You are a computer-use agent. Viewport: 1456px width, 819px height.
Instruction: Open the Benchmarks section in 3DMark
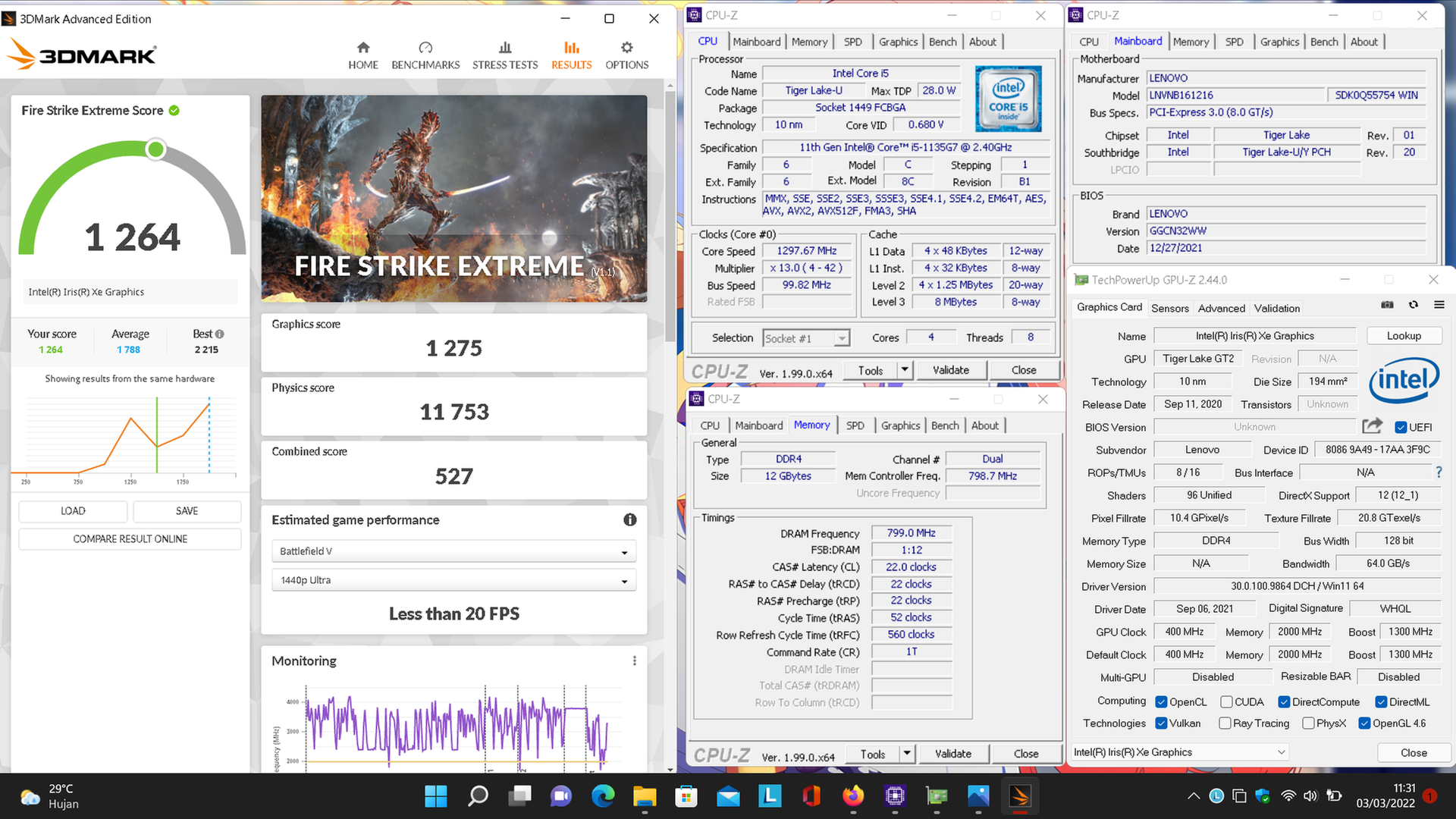(x=425, y=55)
